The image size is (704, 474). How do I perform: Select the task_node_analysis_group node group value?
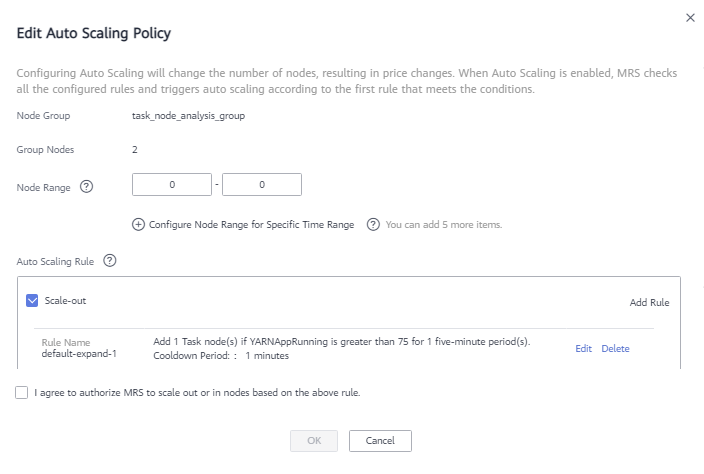tap(189, 116)
